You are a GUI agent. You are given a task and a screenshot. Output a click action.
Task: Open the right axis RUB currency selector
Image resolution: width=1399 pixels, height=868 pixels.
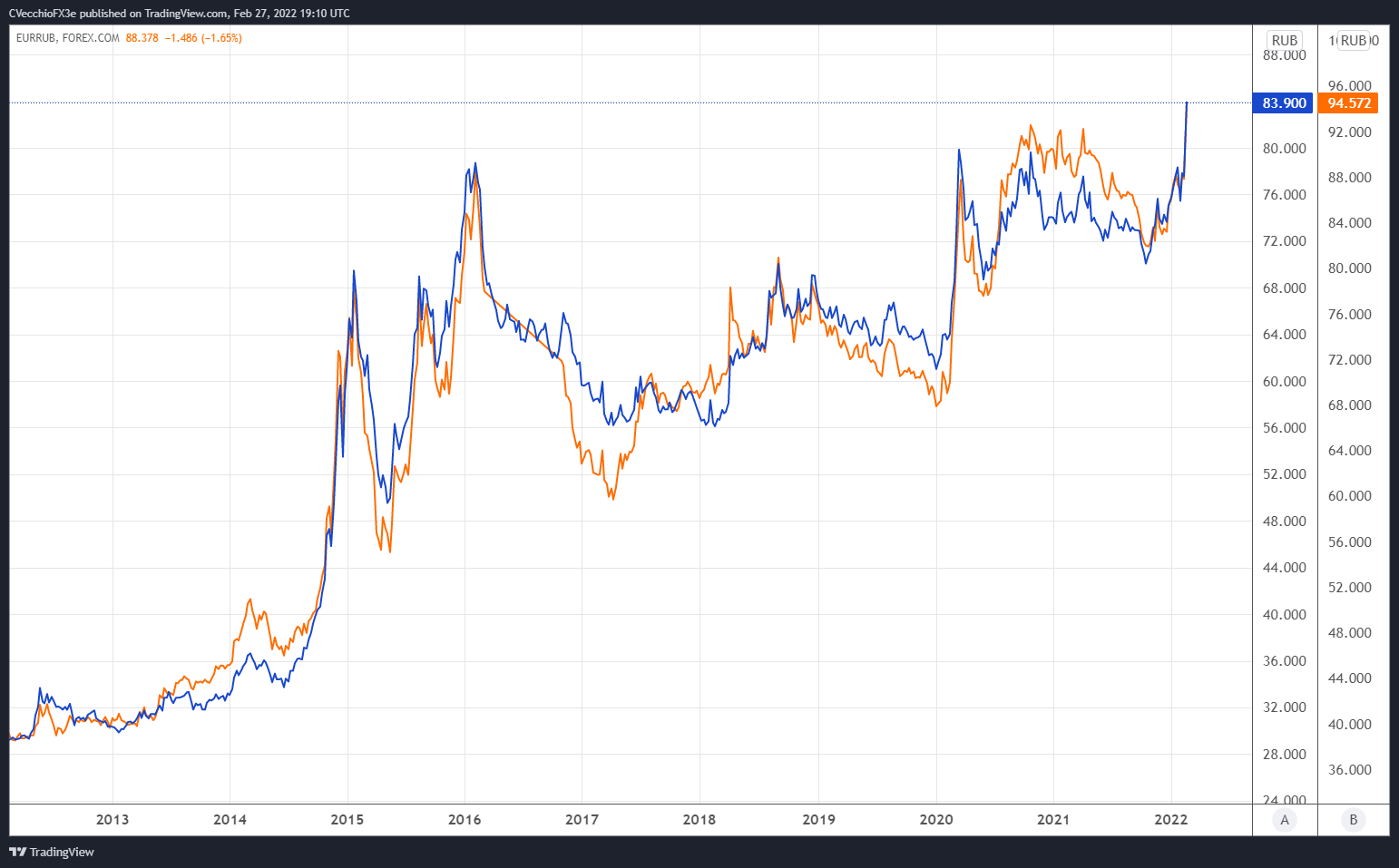point(1352,40)
